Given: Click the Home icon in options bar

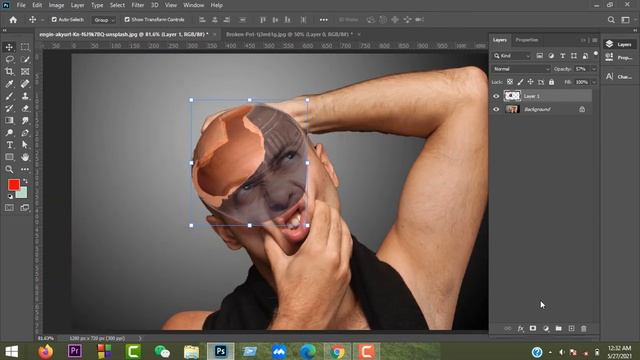Looking at the screenshot, I should coord(13,20).
